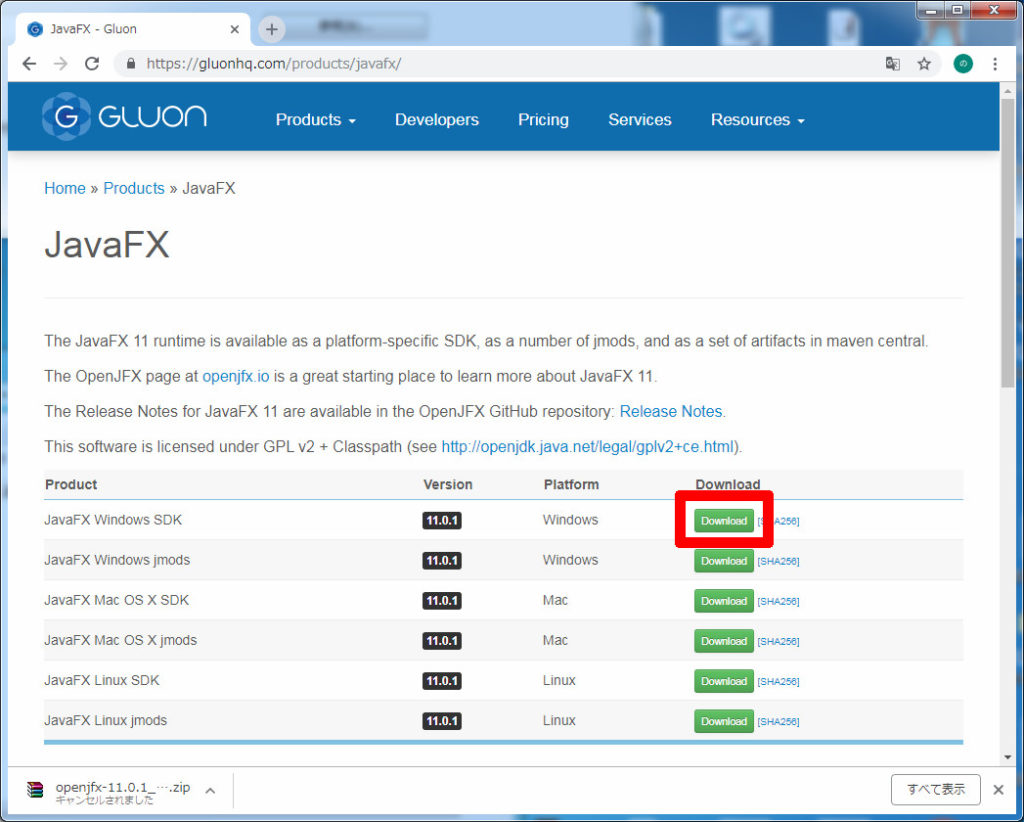Click the forward navigation arrow
Viewport: 1024px width, 822px height.
pyautogui.click(x=61, y=62)
